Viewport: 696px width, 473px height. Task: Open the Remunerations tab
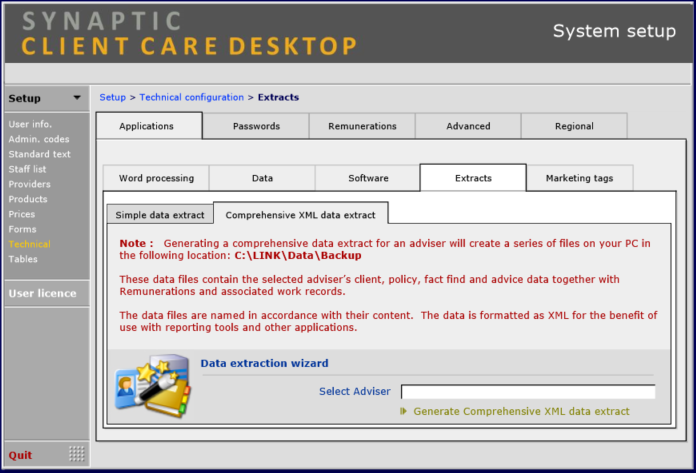[x=362, y=126]
